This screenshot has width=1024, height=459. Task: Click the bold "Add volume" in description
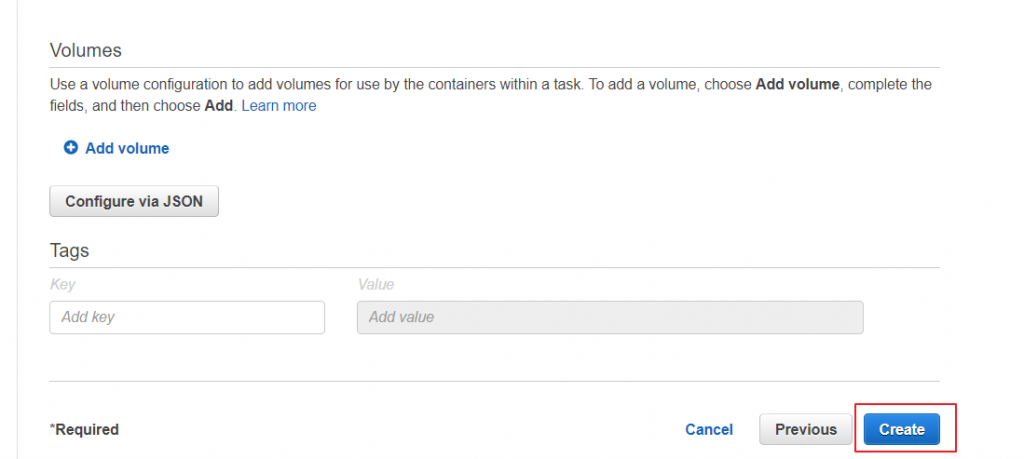(800, 85)
